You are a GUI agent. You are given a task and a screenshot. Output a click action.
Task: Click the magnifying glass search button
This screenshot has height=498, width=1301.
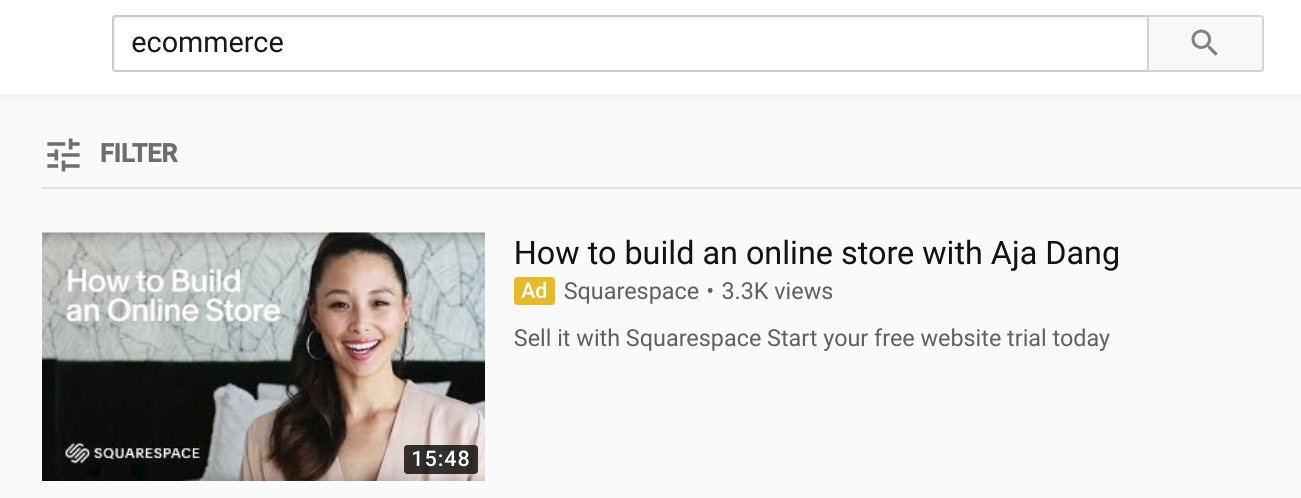pos(1205,43)
